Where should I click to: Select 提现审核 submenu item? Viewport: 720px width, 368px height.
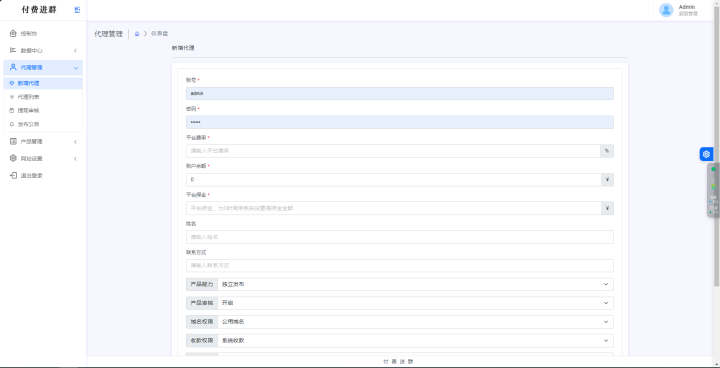[x=43, y=110]
